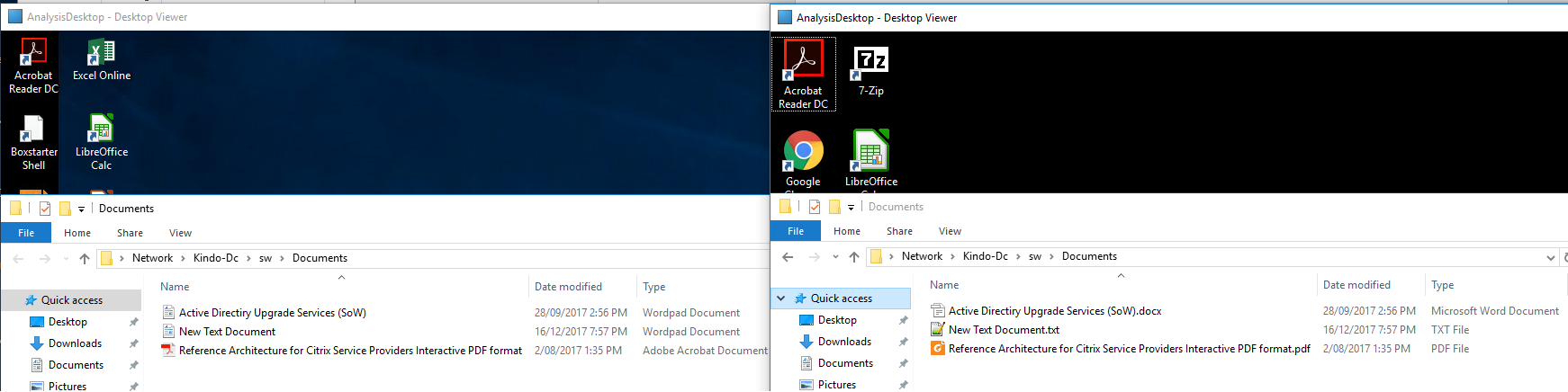The width and height of the screenshot is (1568, 392).
Task: Click pin icon beside Desktop in left window
Action: 134,322
